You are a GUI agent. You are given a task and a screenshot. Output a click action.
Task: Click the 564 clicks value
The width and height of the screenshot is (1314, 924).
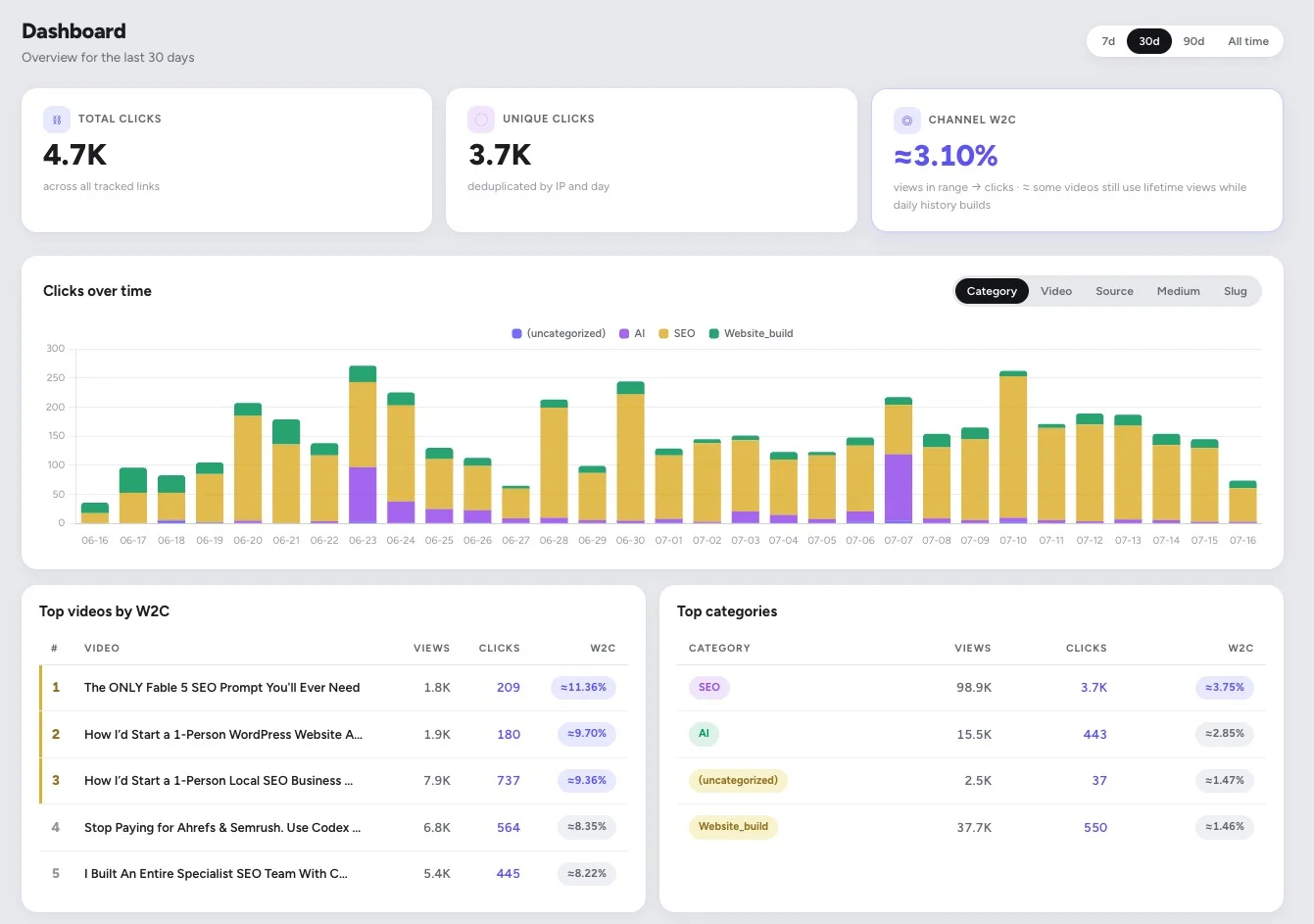click(x=509, y=828)
